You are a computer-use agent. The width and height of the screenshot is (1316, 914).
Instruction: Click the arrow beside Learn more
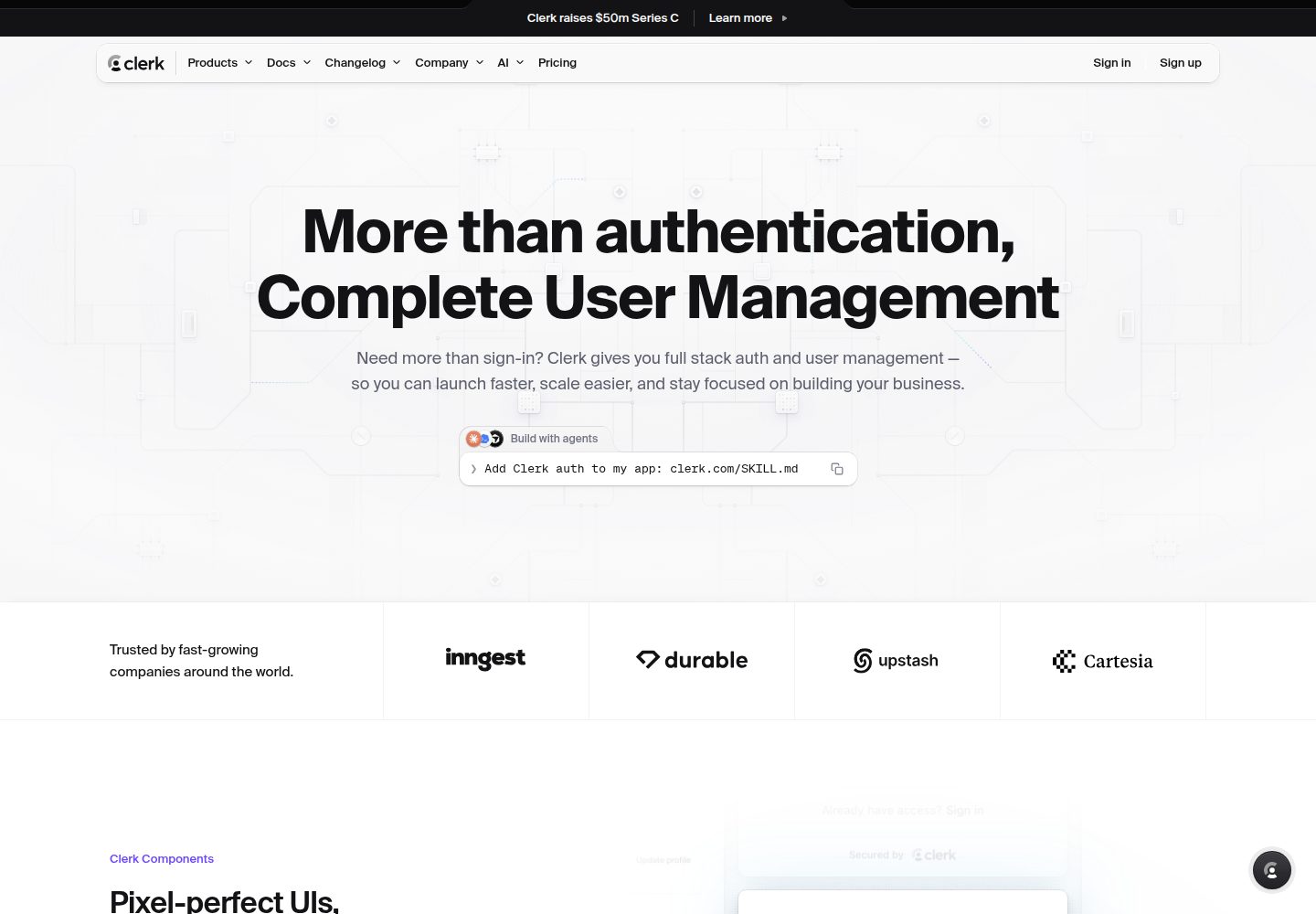784,18
